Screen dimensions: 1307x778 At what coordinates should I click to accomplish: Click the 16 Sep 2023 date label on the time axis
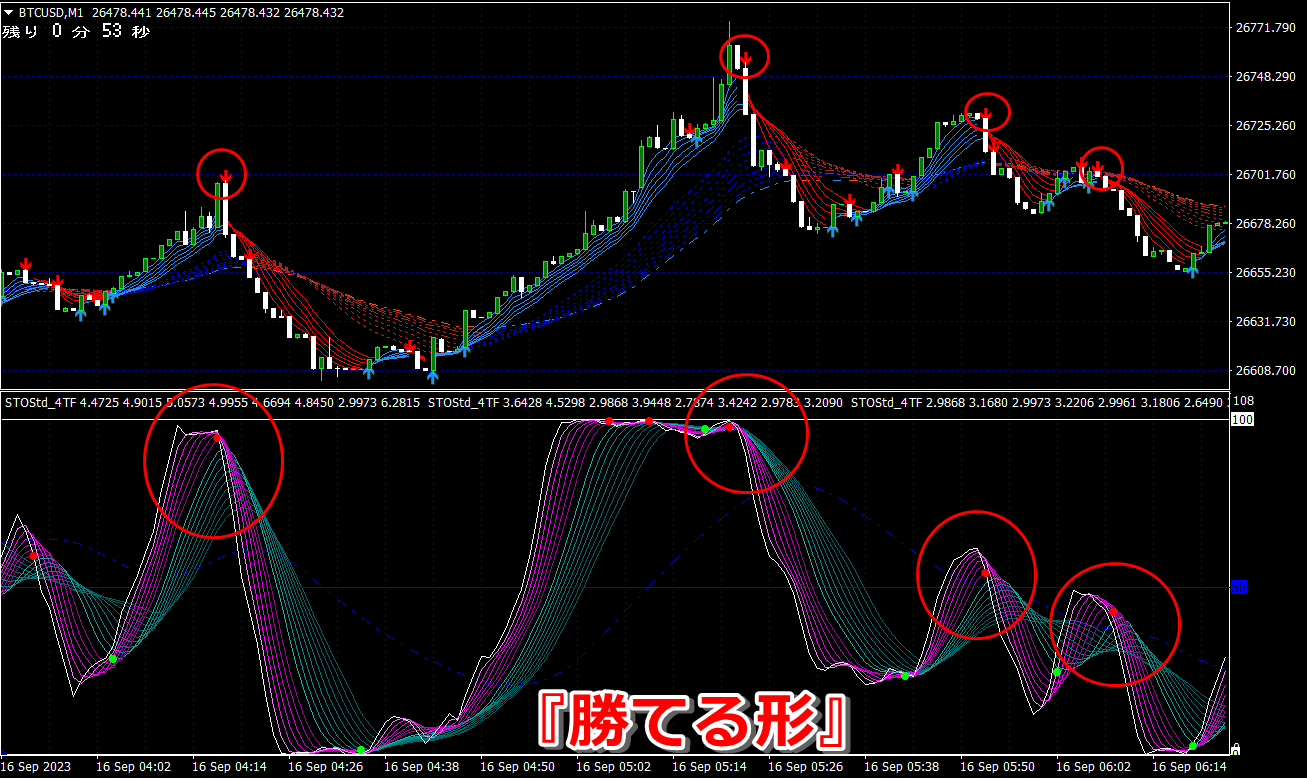[36, 767]
